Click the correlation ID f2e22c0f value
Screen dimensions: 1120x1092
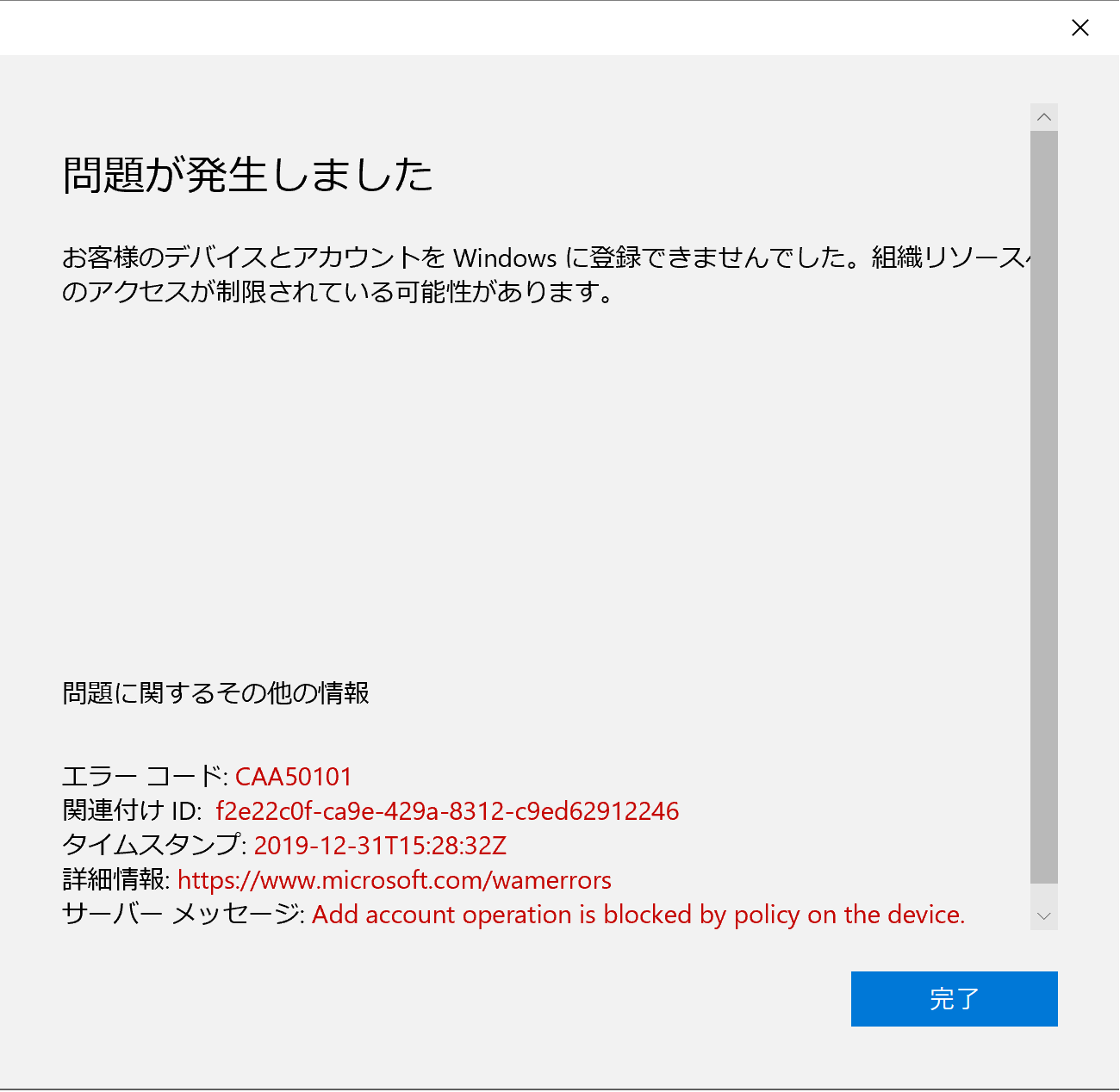click(x=447, y=811)
